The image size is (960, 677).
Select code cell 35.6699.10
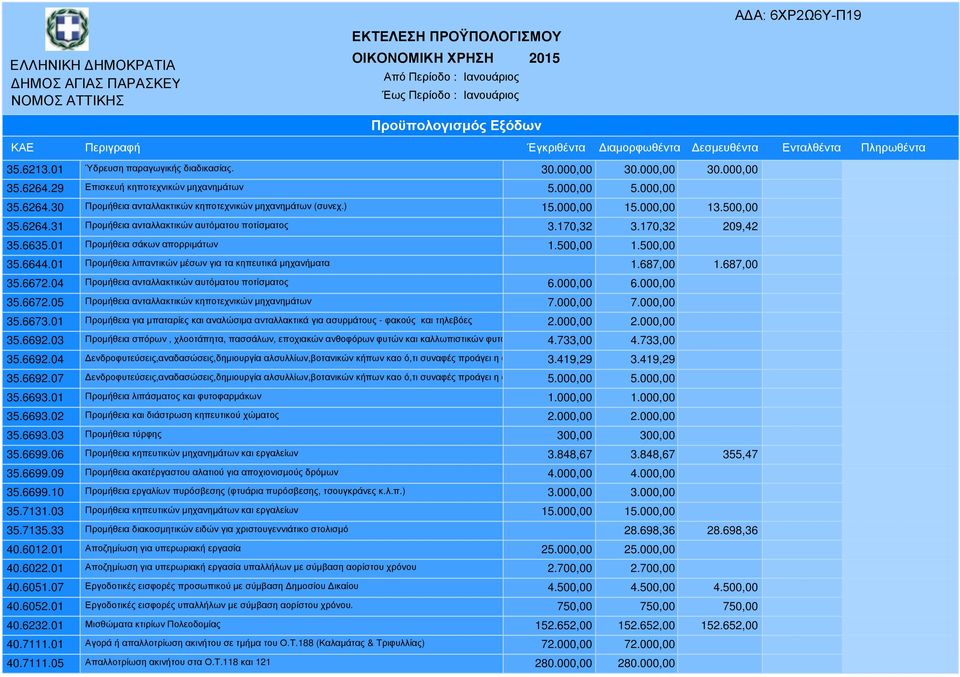[x=41, y=492]
